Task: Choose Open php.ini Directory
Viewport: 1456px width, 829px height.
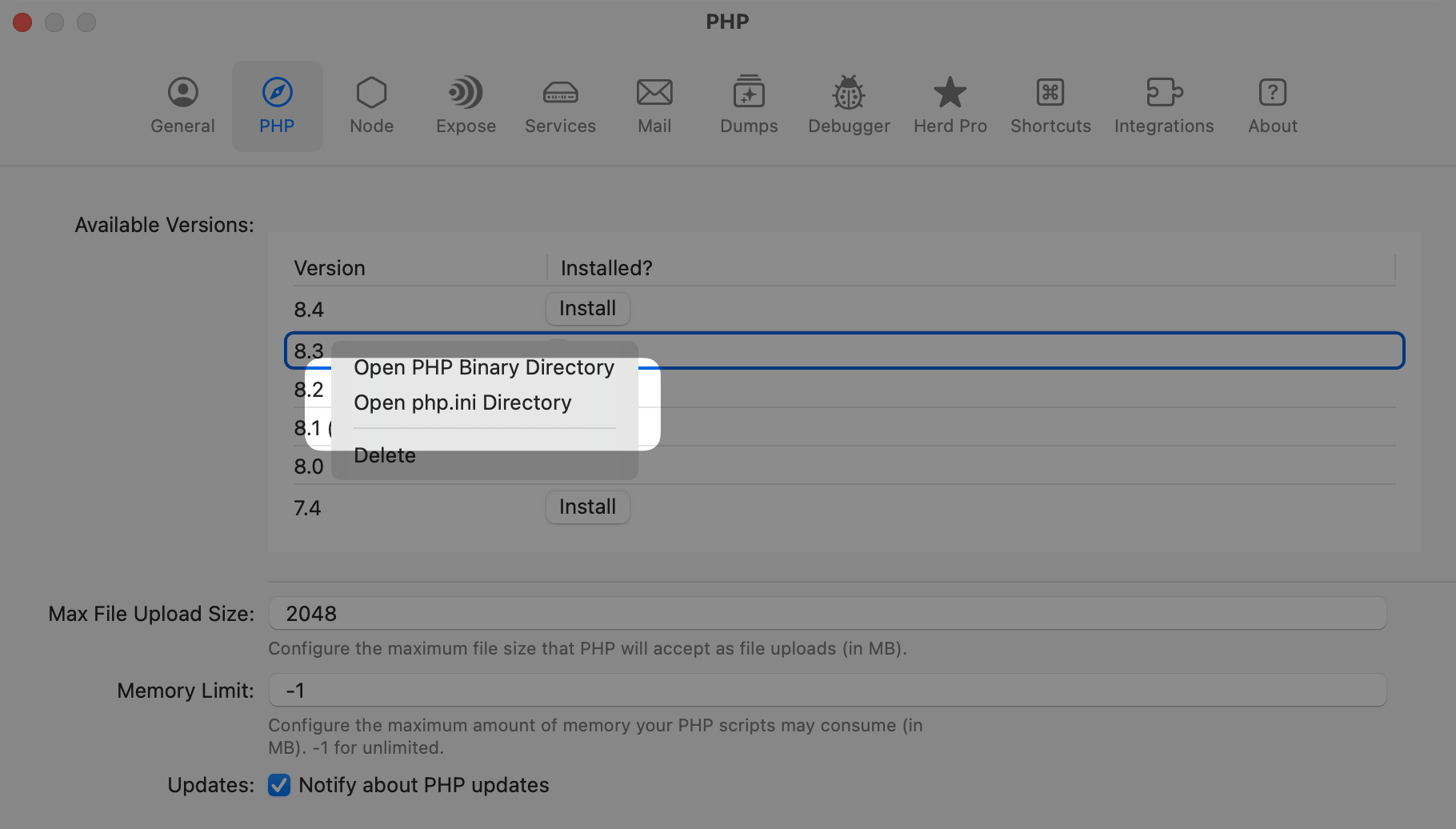Action: coord(462,402)
